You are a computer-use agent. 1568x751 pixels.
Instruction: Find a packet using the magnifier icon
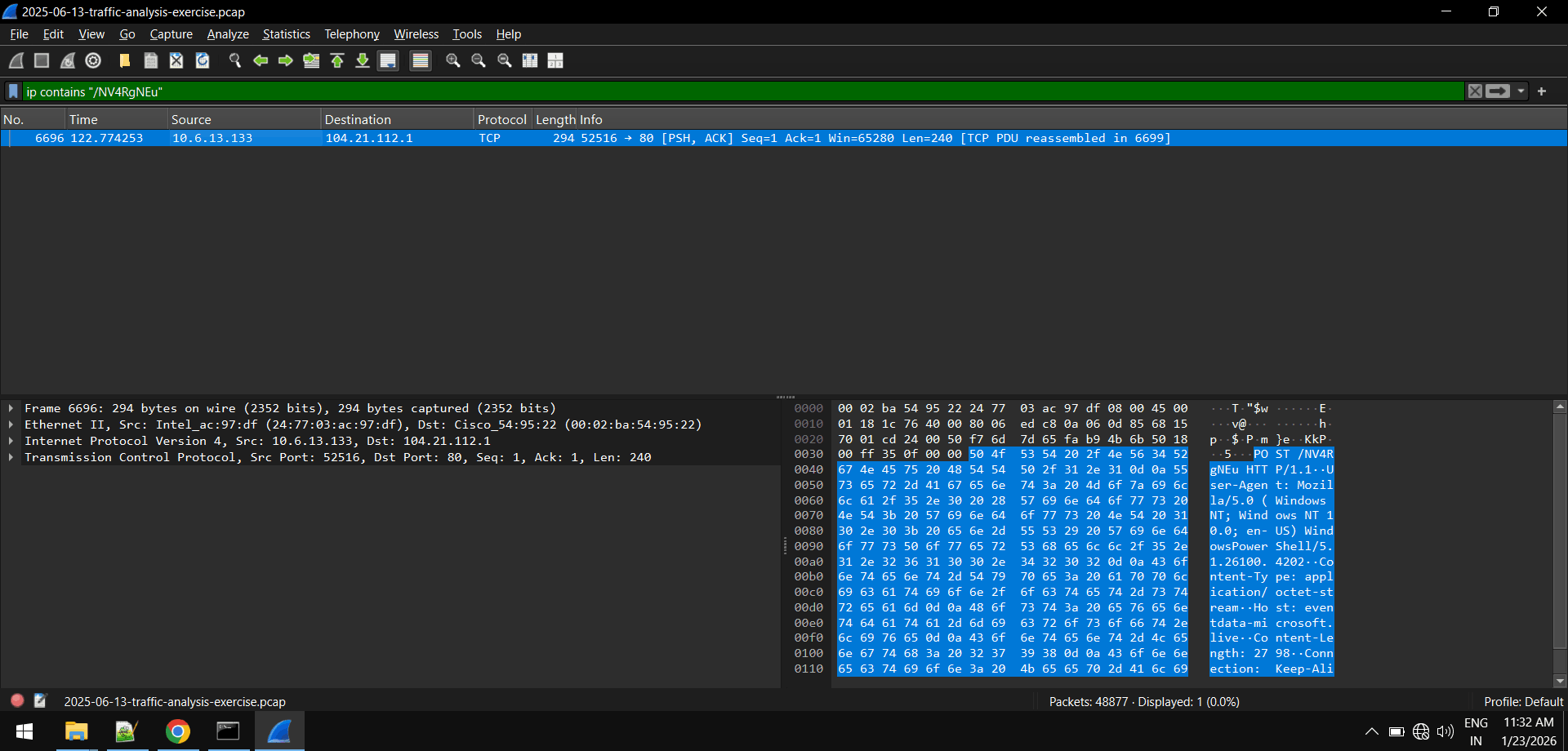[235, 60]
